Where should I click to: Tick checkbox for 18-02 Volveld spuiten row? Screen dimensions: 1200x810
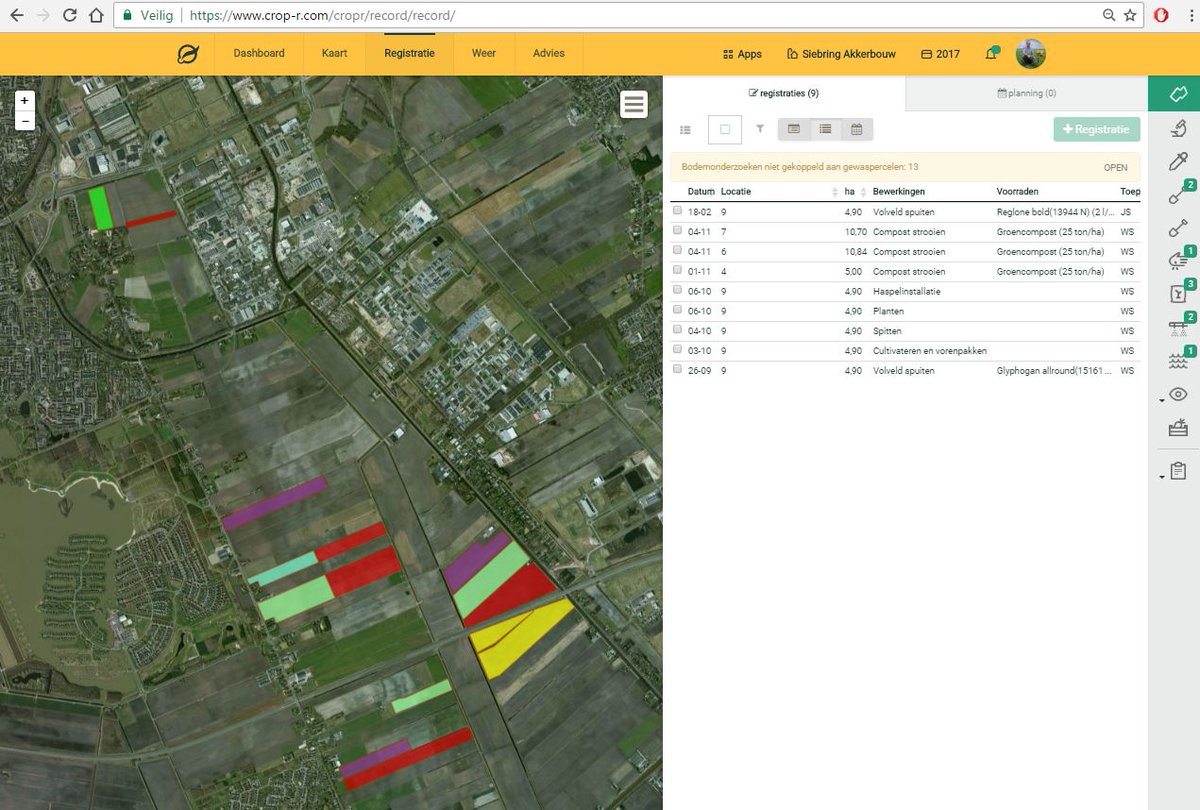coord(677,211)
